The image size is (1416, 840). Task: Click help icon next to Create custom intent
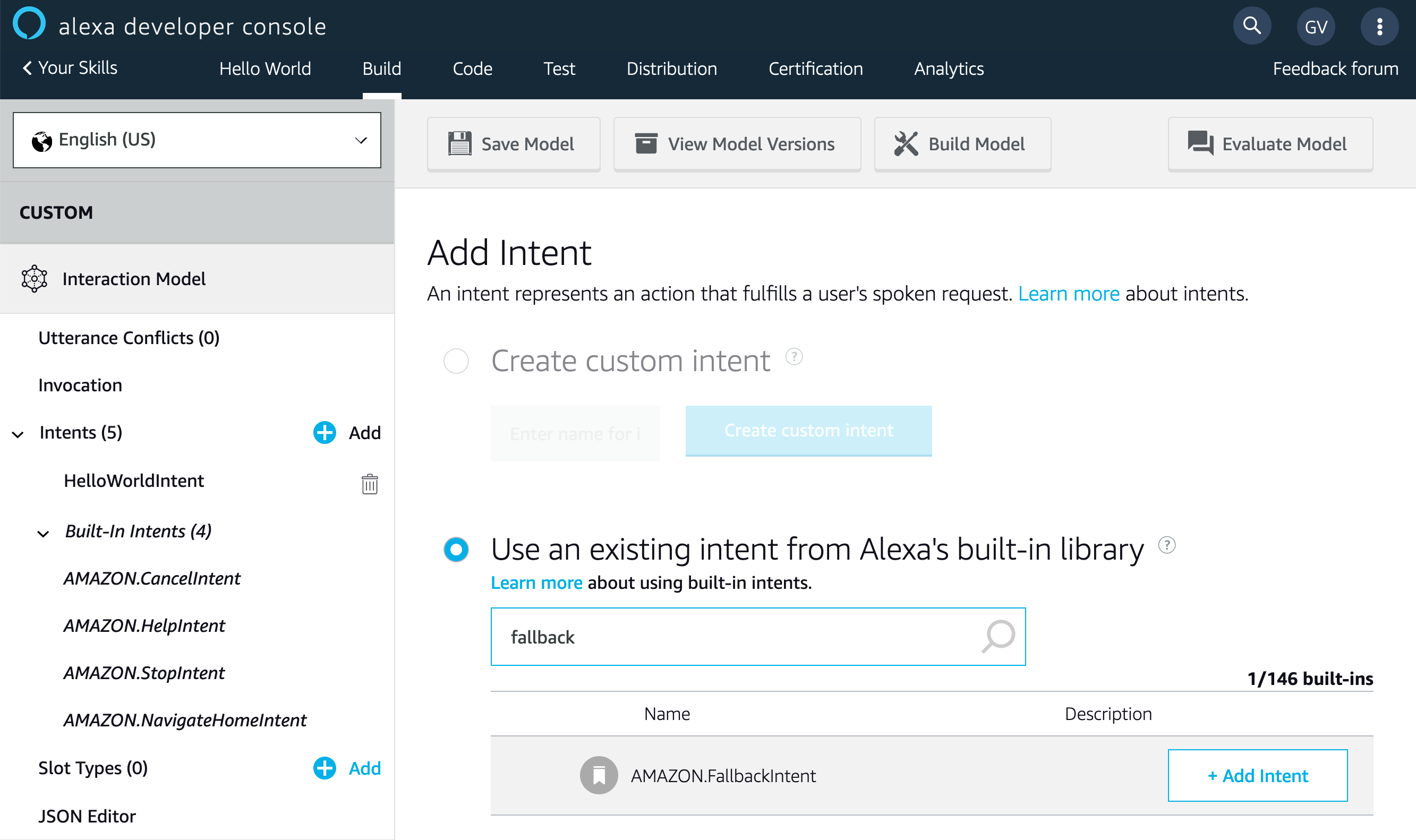click(794, 357)
